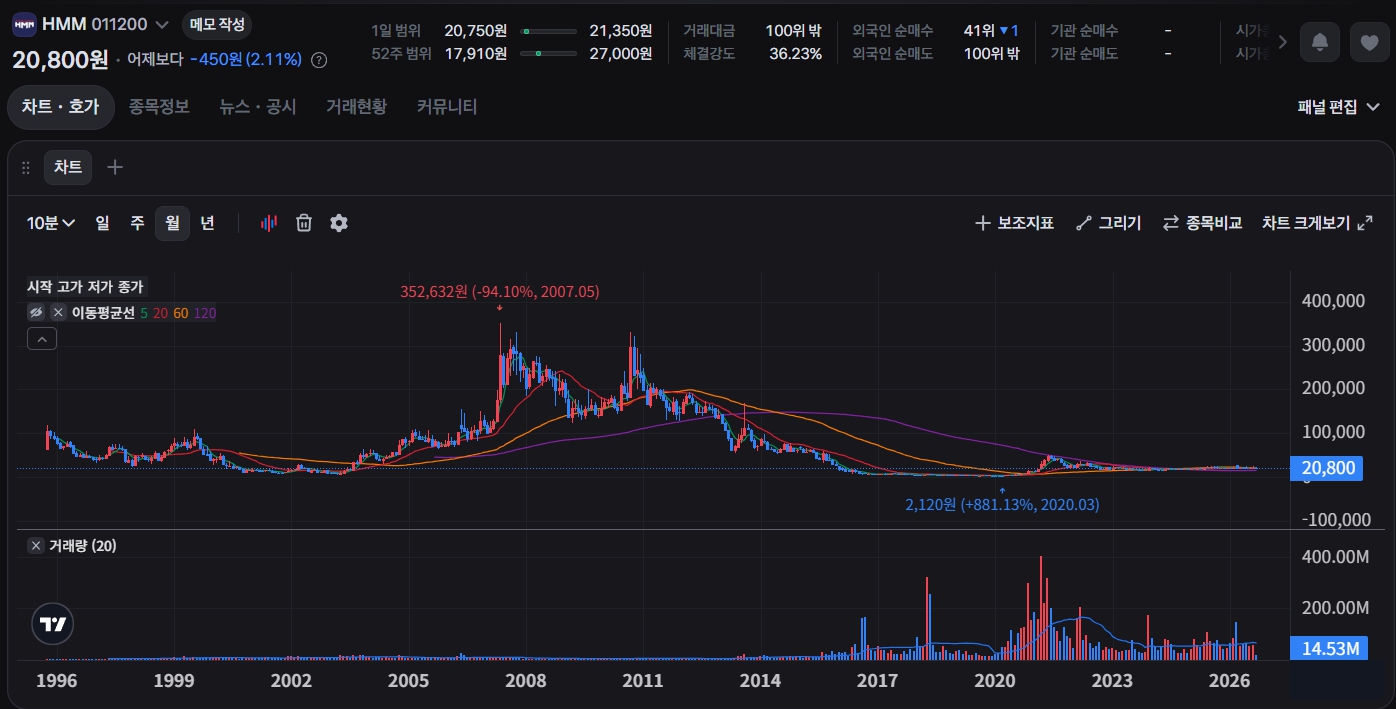Show more stats with right chevron arrow
The image size is (1396, 709).
[1283, 42]
